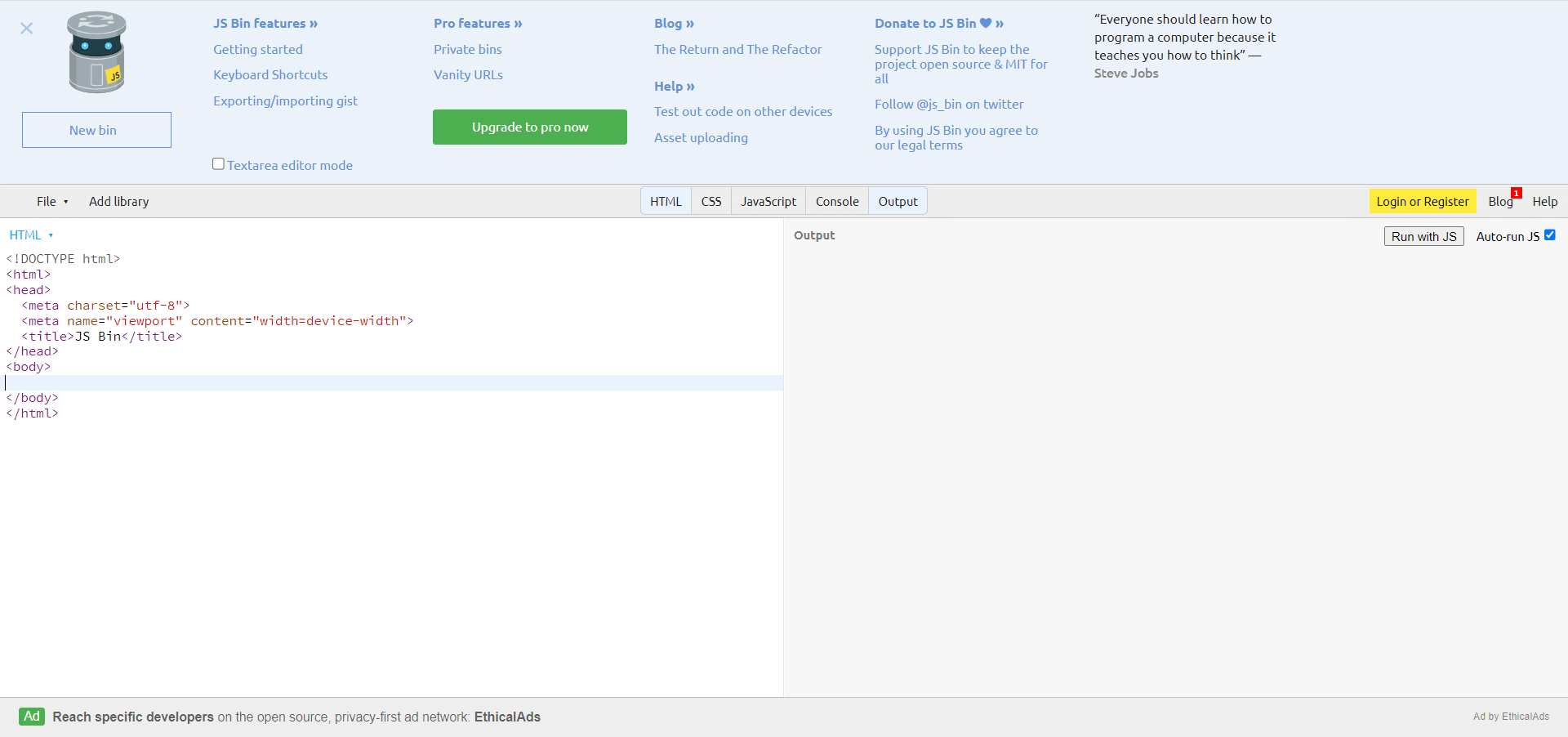Open Exporting/importing gist link

click(285, 101)
